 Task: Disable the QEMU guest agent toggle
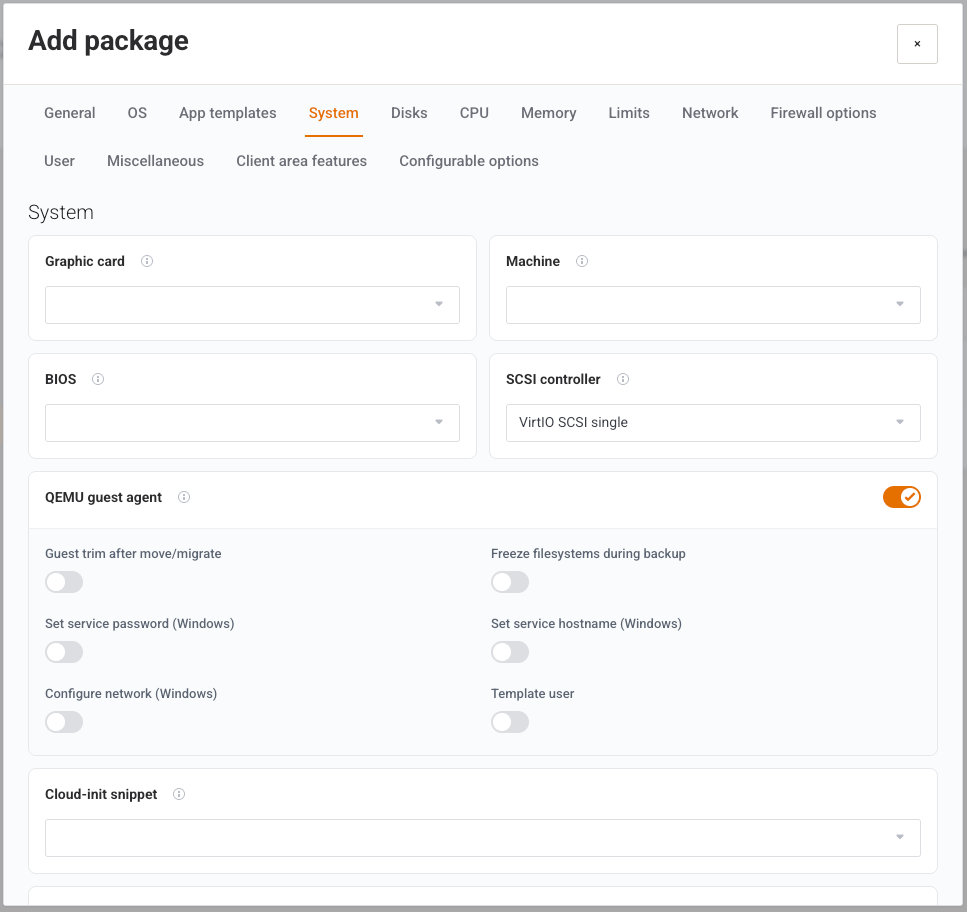(x=902, y=497)
